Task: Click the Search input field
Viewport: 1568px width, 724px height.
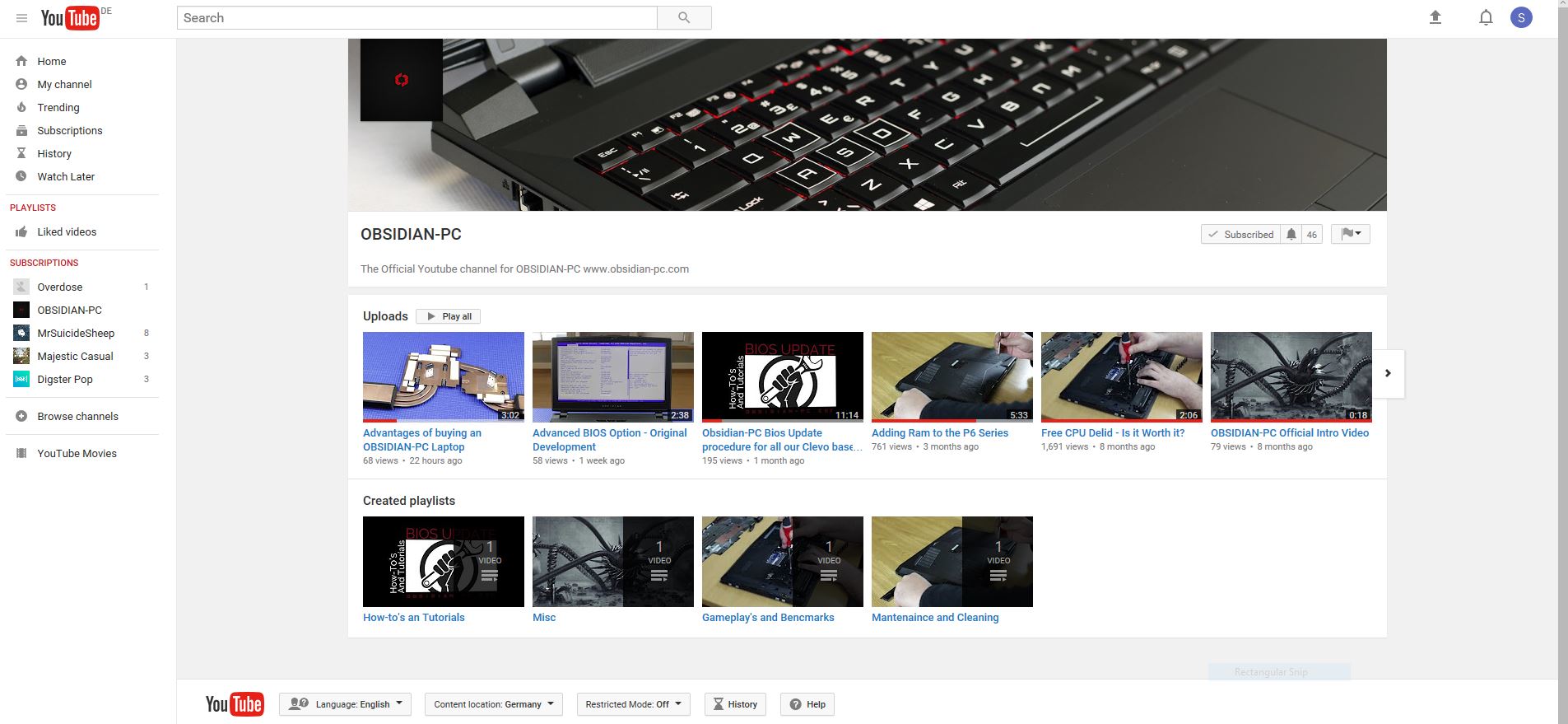Action: coord(417,18)
